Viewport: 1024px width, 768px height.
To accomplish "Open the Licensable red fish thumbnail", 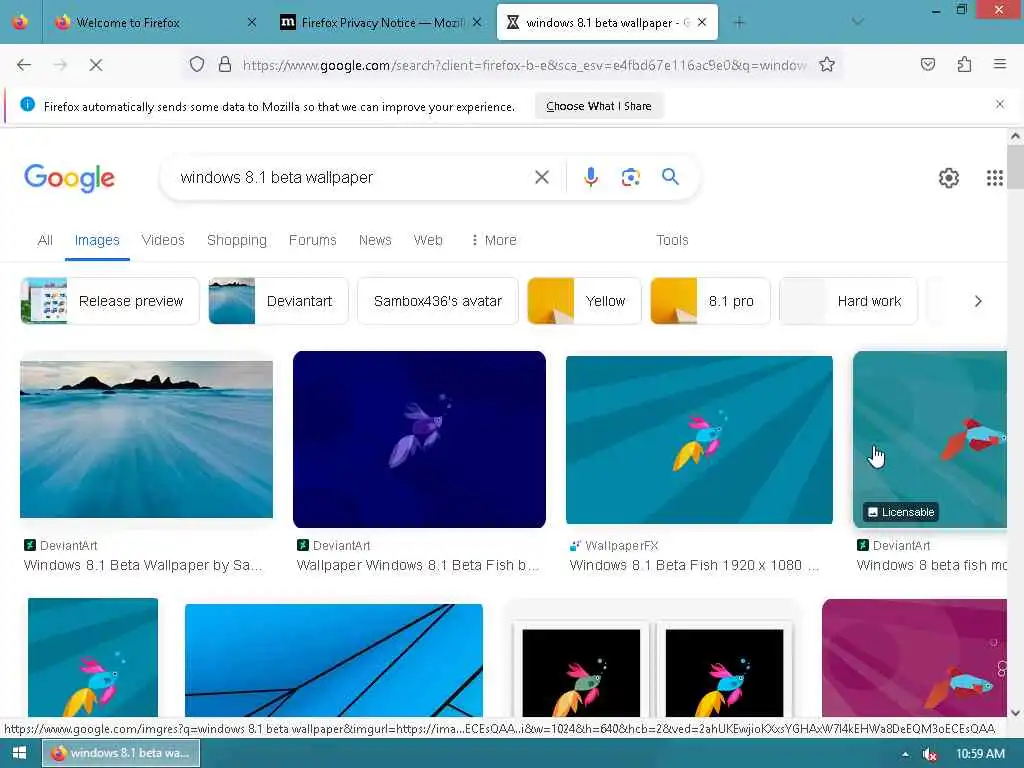I will 930,439.
